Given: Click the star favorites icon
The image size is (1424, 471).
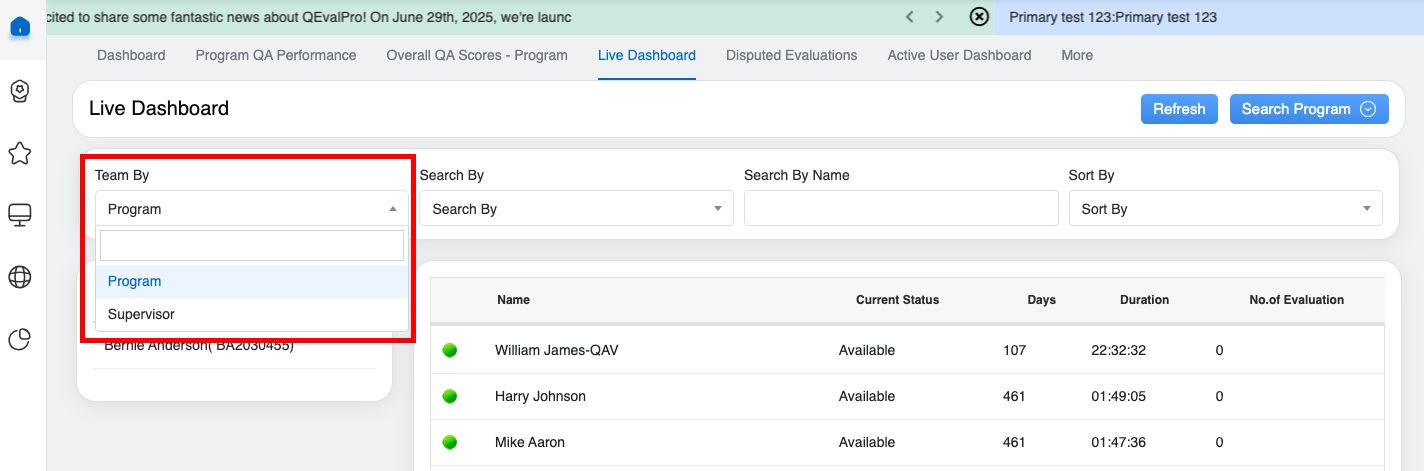Looking at the screenshot, I should [20, 153].
